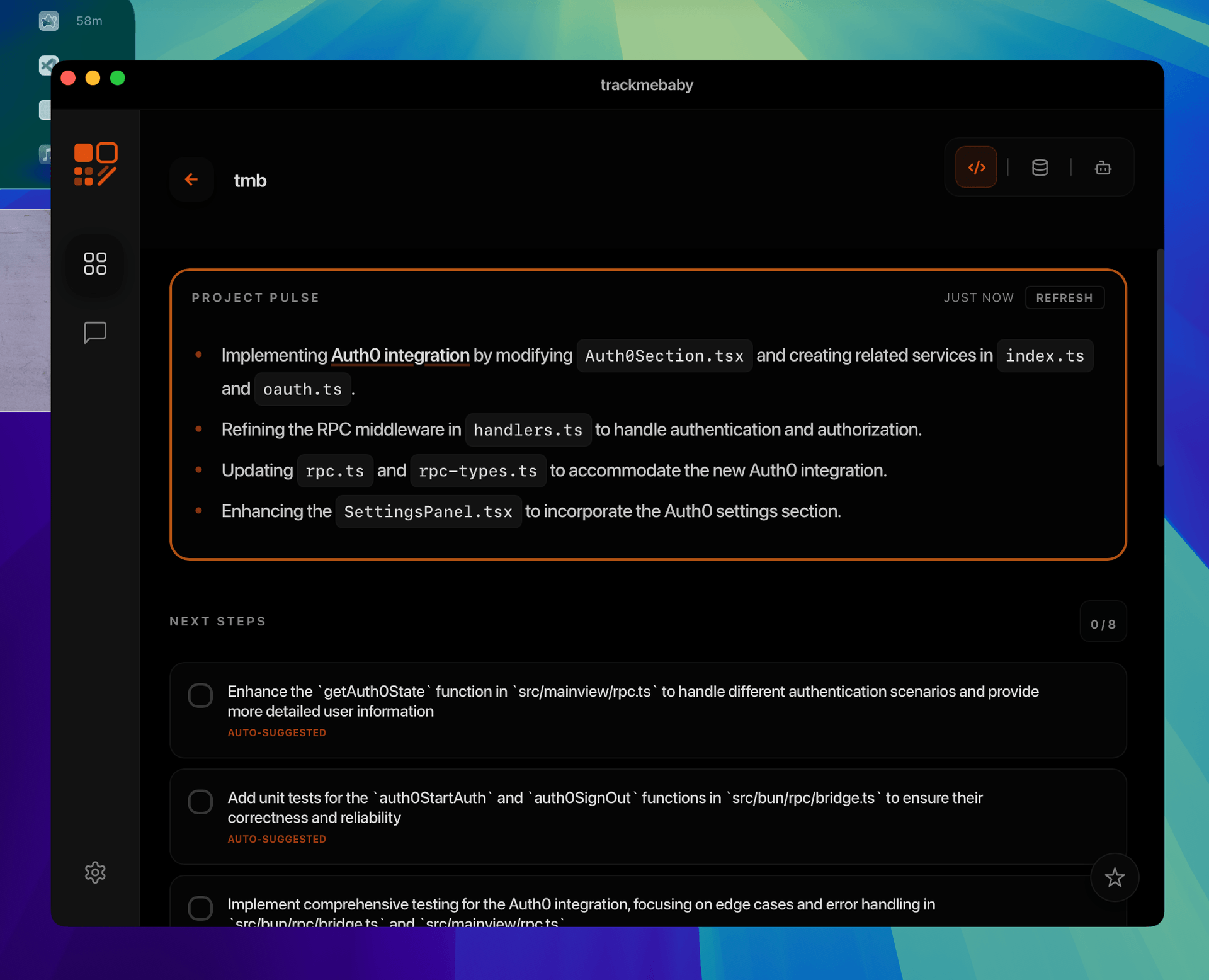Check off the getAuth0State enhancement step
1209x980 pixels.
point(200,695)
